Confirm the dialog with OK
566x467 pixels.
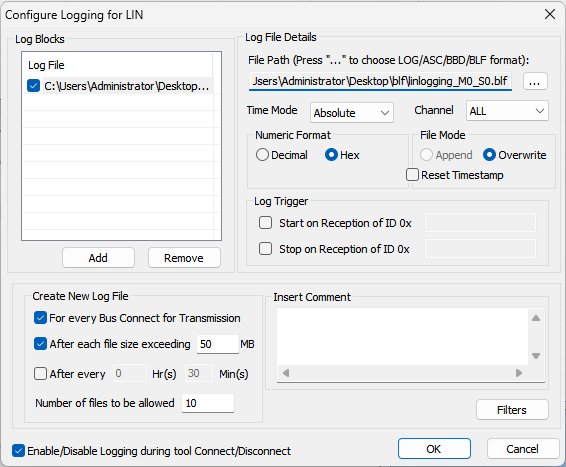coord(434,449)
